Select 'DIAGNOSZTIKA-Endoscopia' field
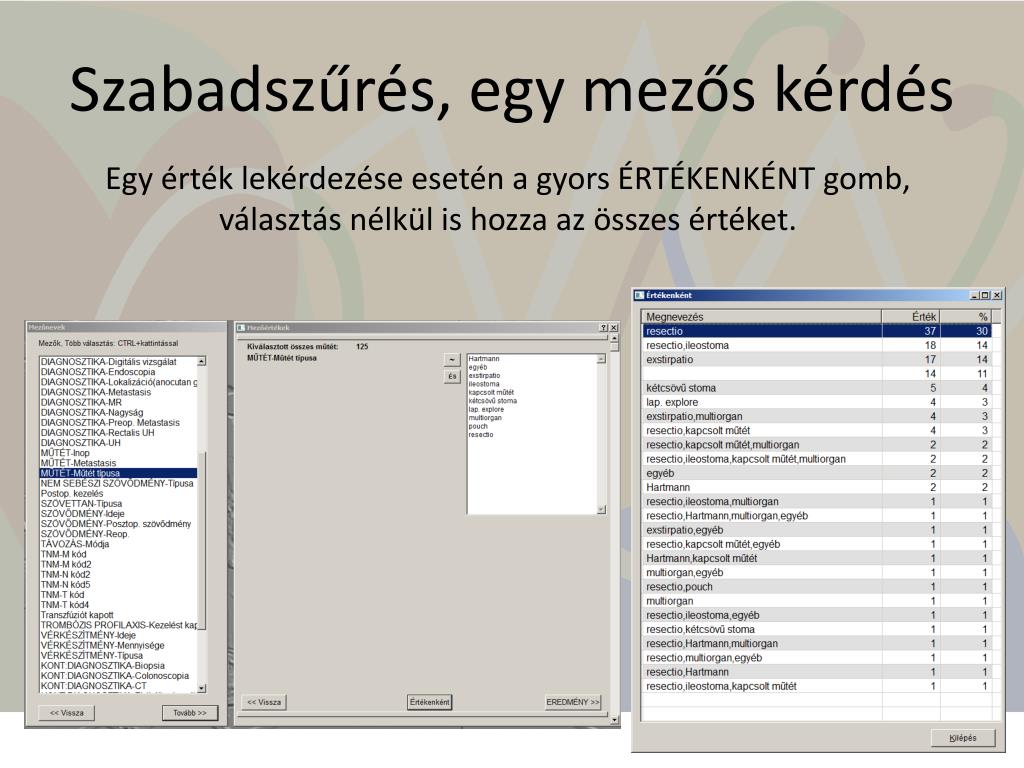 pos(118,372)
